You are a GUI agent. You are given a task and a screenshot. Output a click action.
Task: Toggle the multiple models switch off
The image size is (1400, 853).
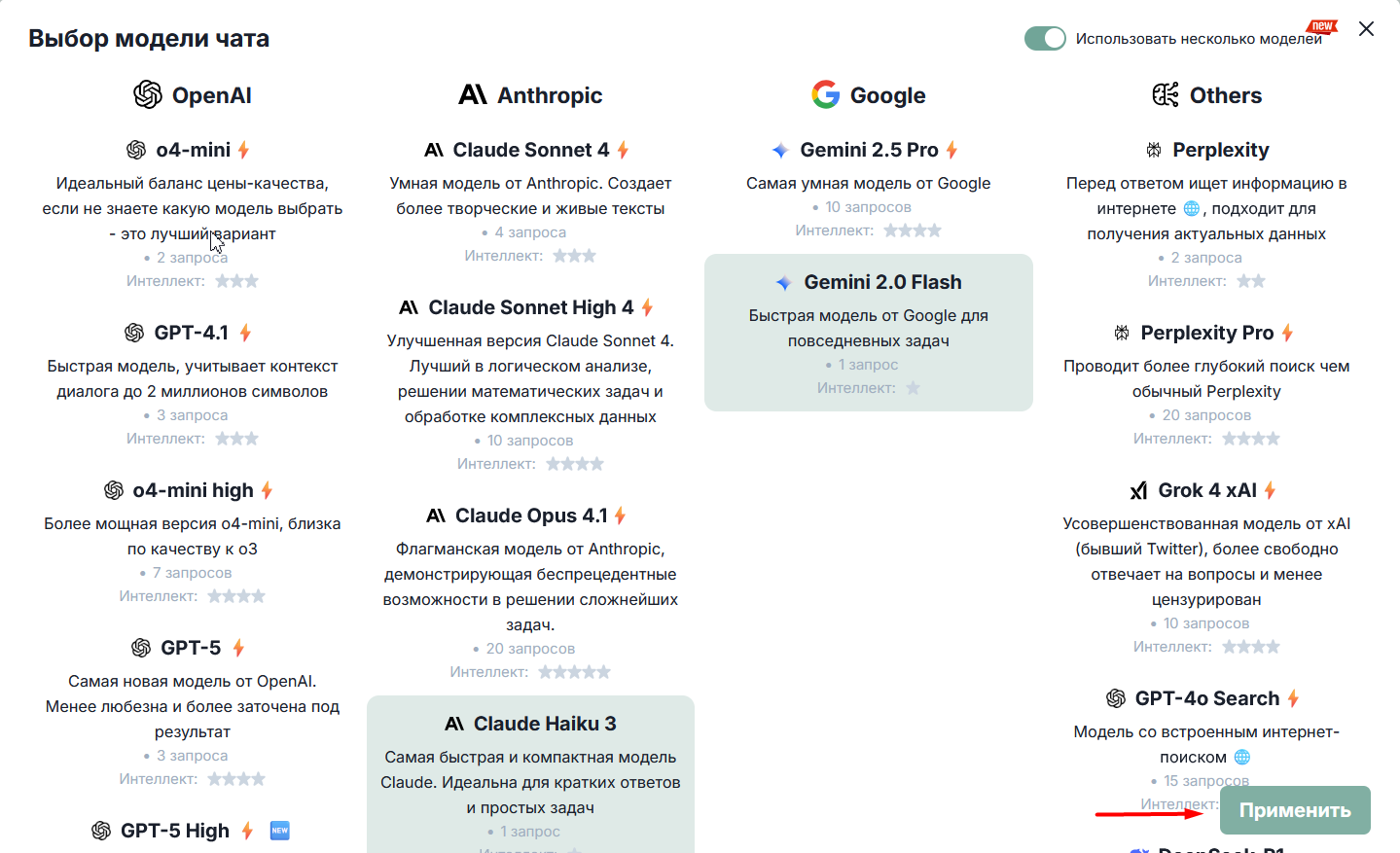[x=1045, y=38]
